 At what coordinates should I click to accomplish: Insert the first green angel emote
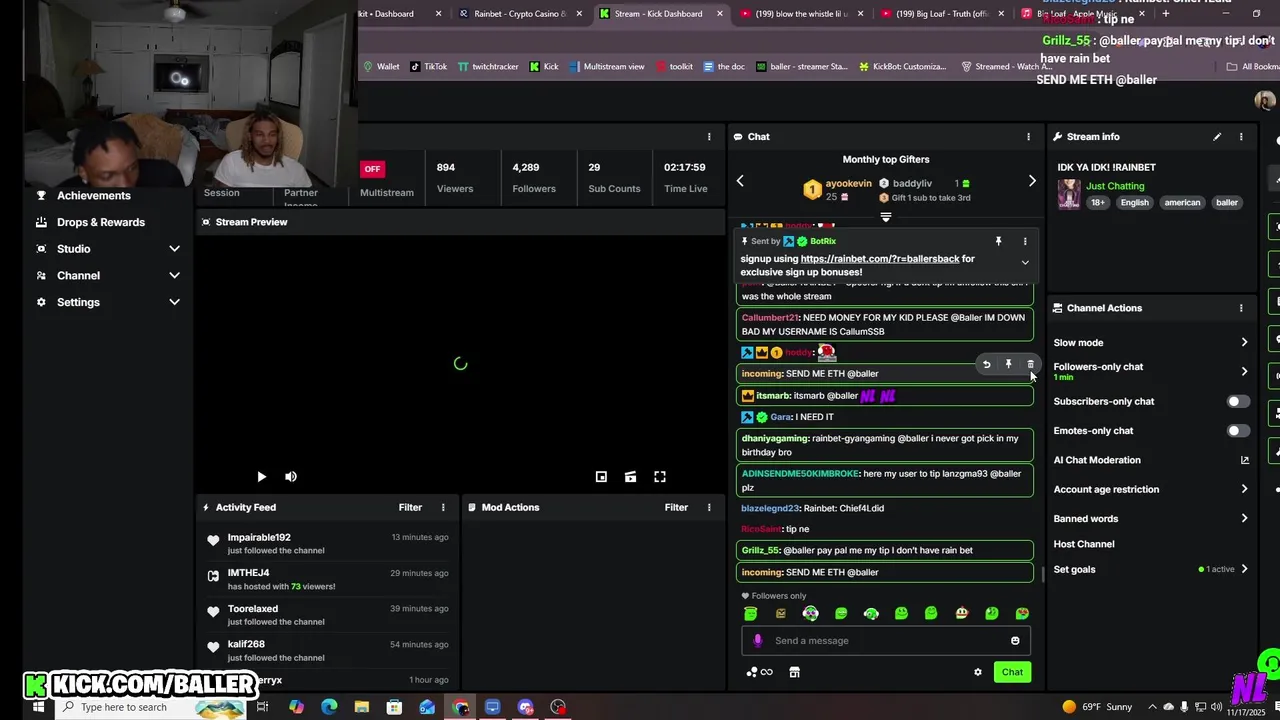751,613
